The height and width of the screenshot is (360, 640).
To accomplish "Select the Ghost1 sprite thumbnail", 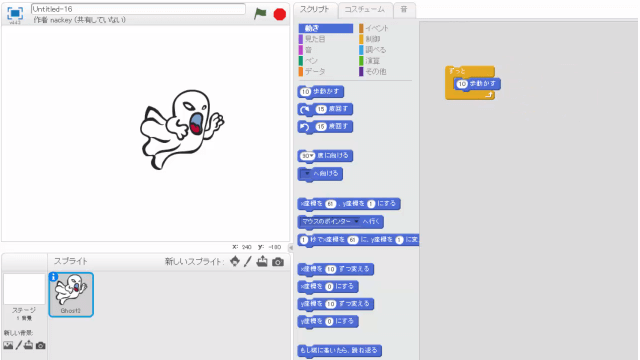I will (x=71, y=295).
